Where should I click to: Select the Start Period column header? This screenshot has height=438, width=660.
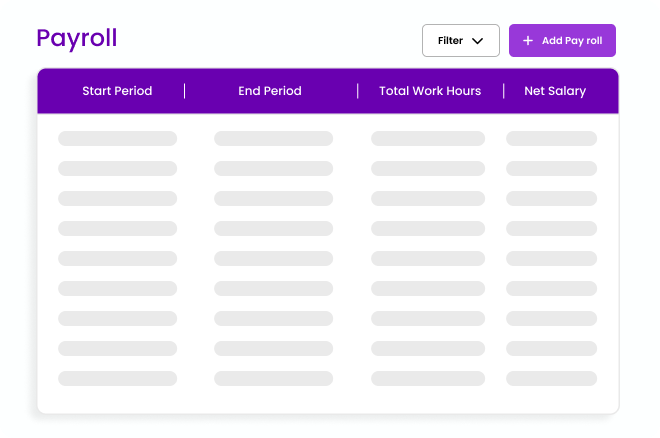click(x=117, y=91)
